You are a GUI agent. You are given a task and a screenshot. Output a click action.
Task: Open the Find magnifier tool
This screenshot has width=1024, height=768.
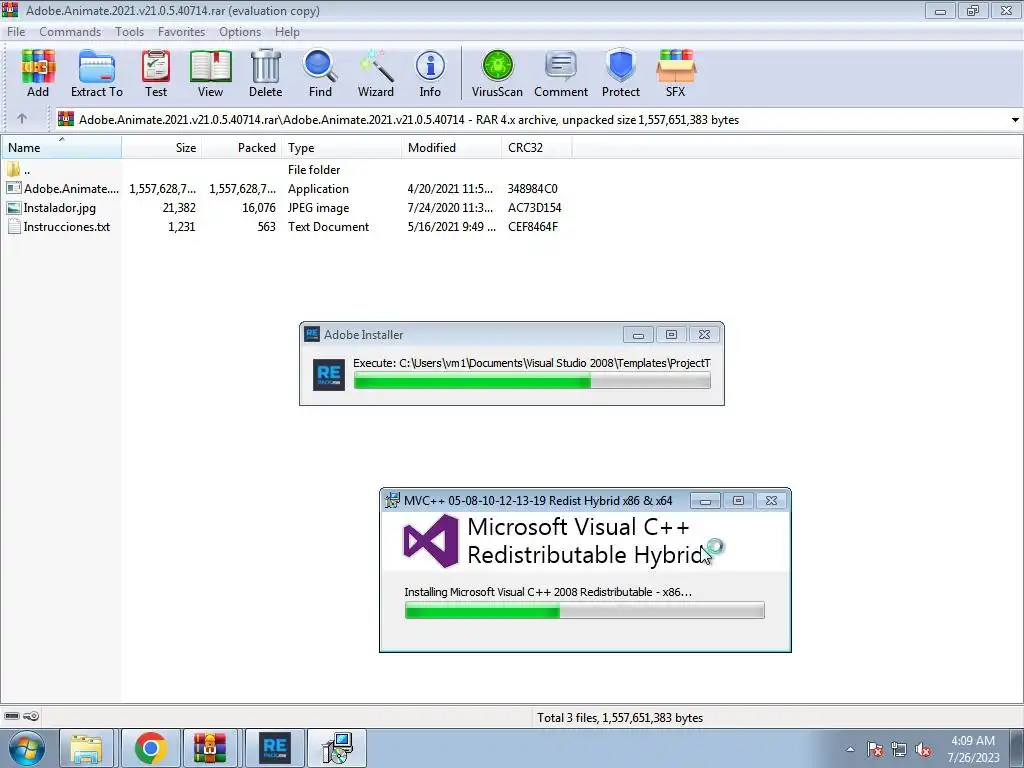pos(320,73)
